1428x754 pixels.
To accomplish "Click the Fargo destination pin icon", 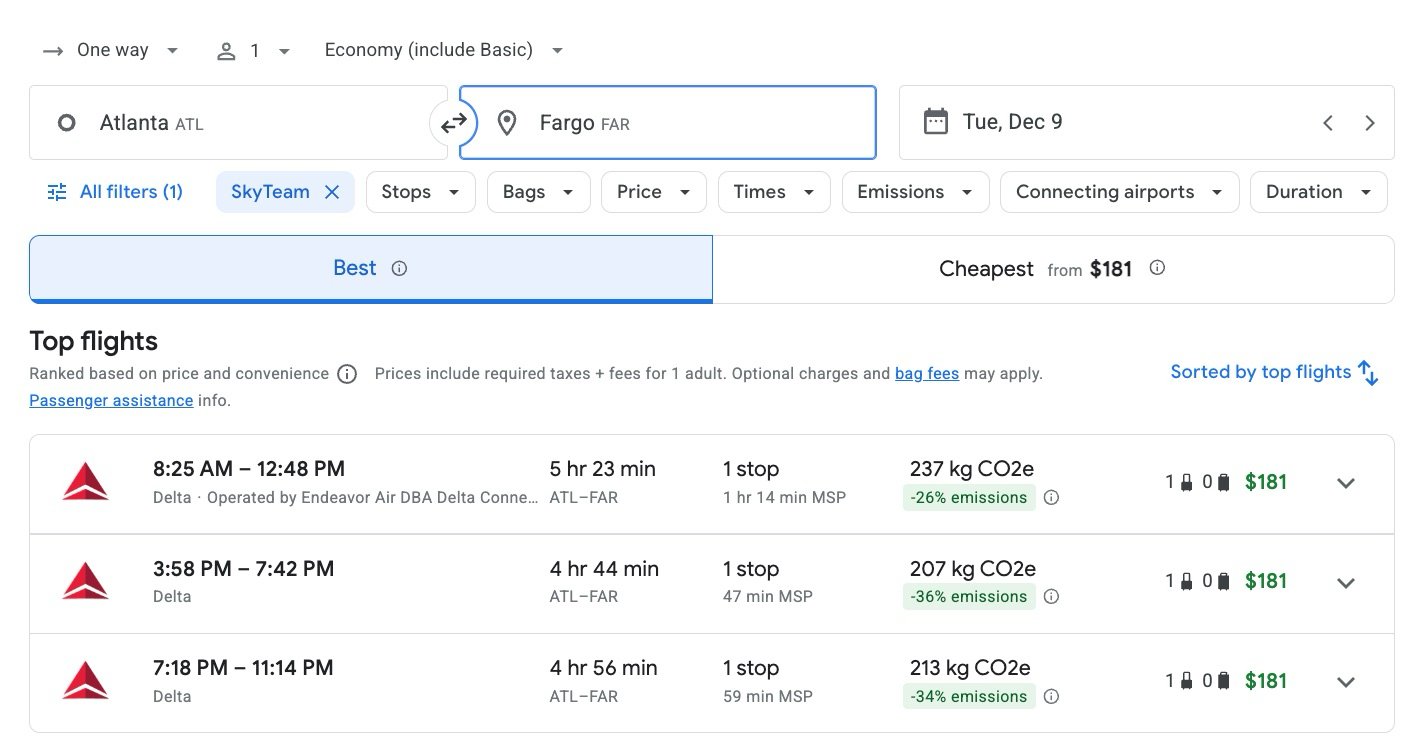I will pyautogui.click(x=507, y=122).
